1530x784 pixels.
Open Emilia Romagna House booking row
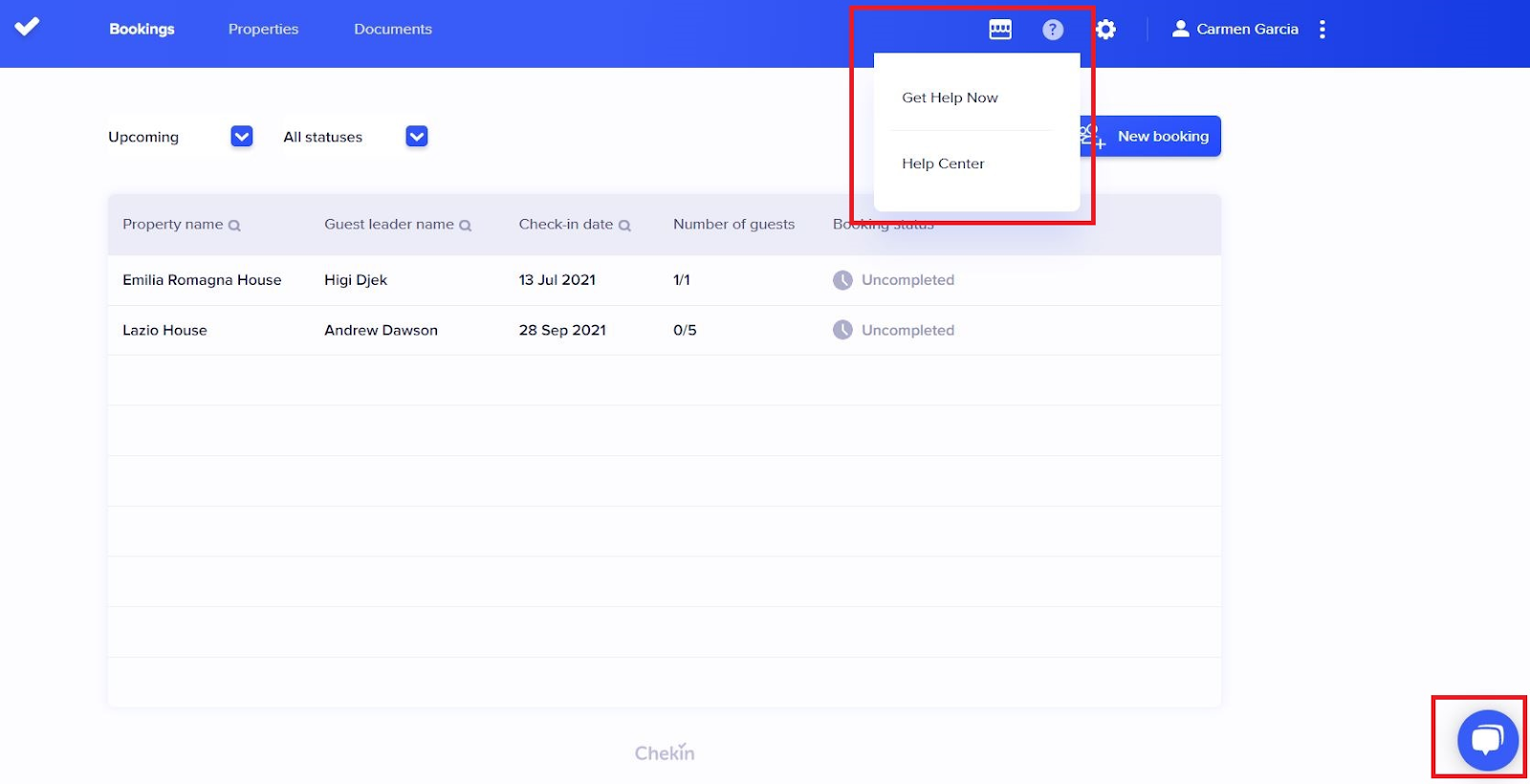202,280
